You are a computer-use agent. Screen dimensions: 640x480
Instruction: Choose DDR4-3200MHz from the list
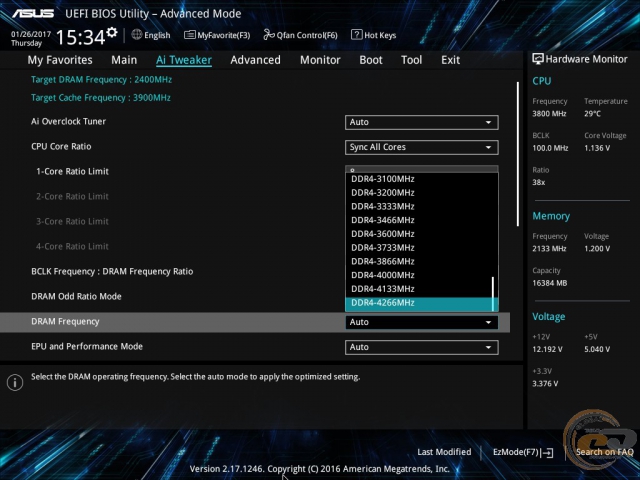coord(418,193)
